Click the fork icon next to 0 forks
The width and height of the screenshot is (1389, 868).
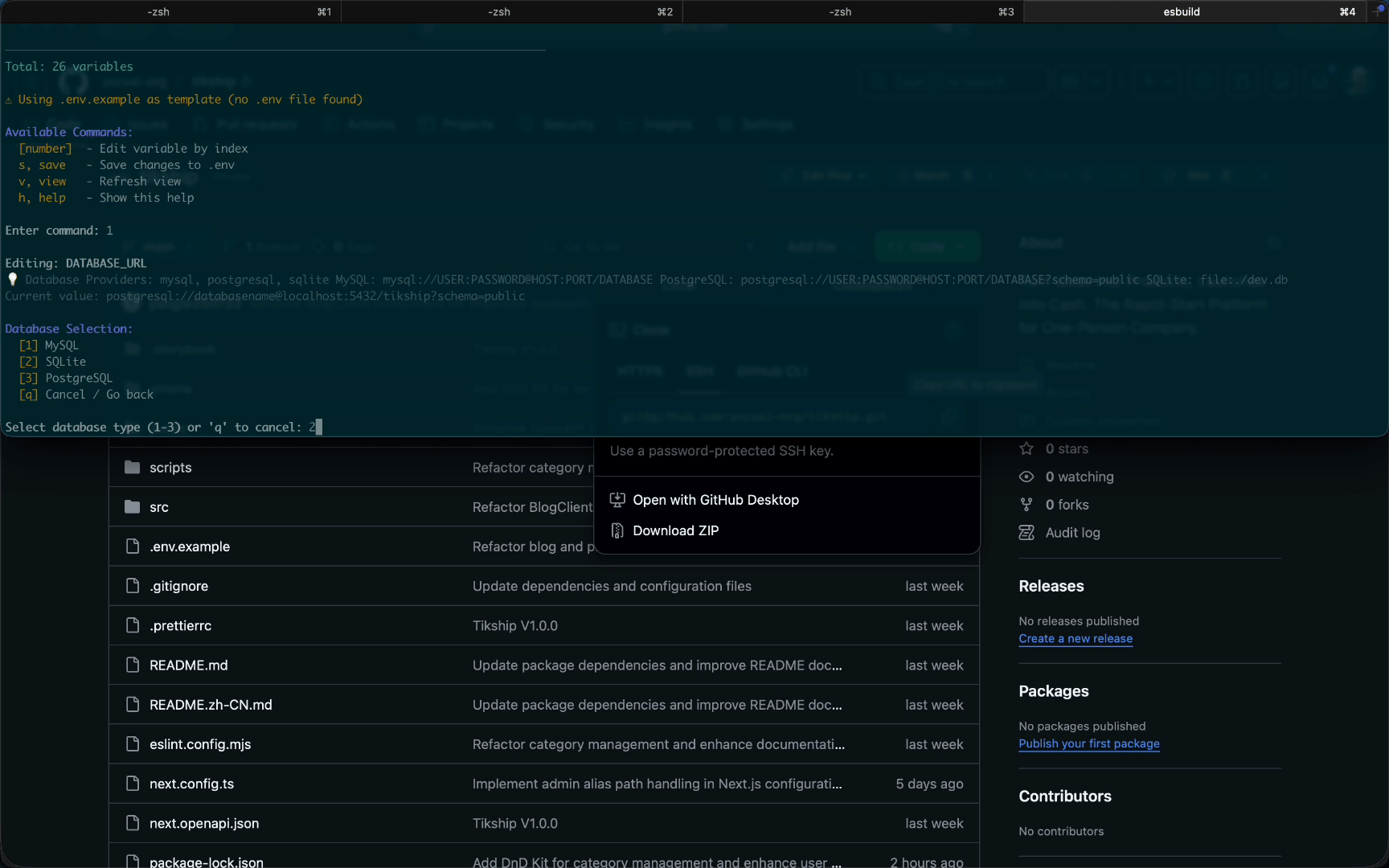pos(1026,505)
